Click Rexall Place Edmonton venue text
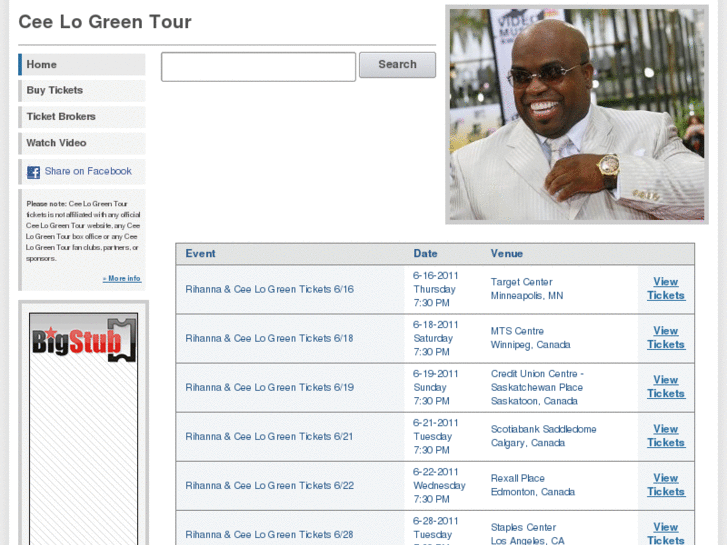Viewport: 727px width, 545px height. coord(533,485)
